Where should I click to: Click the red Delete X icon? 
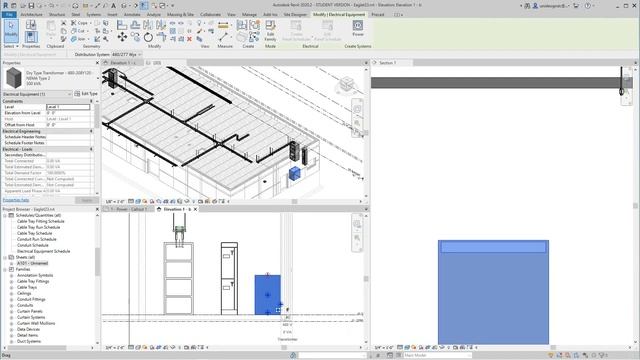(189, 39)
